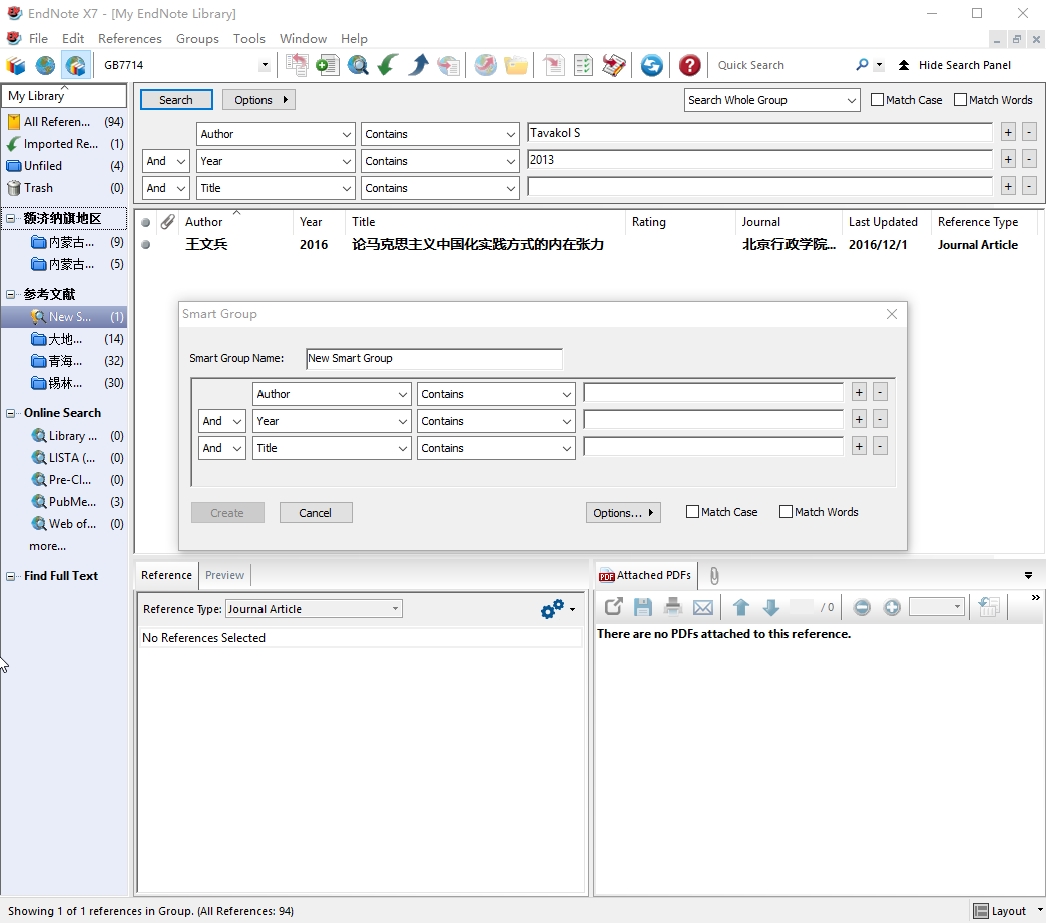Open the Online Search magnifier icon
1046x923 pixels.
pyautogui.click(x=358, y=66)
